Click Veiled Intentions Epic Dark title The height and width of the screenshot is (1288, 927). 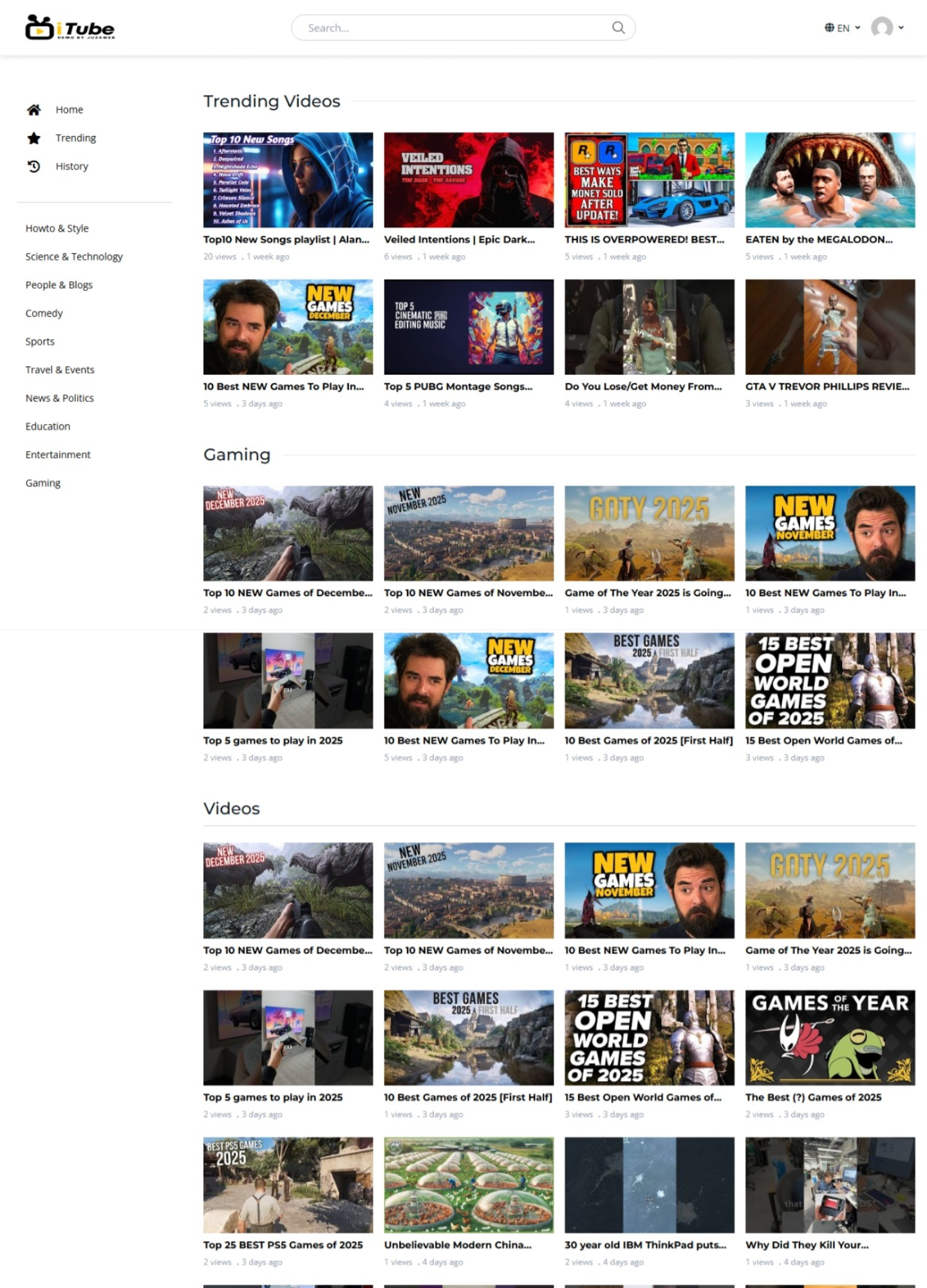(x=460, y=240)
